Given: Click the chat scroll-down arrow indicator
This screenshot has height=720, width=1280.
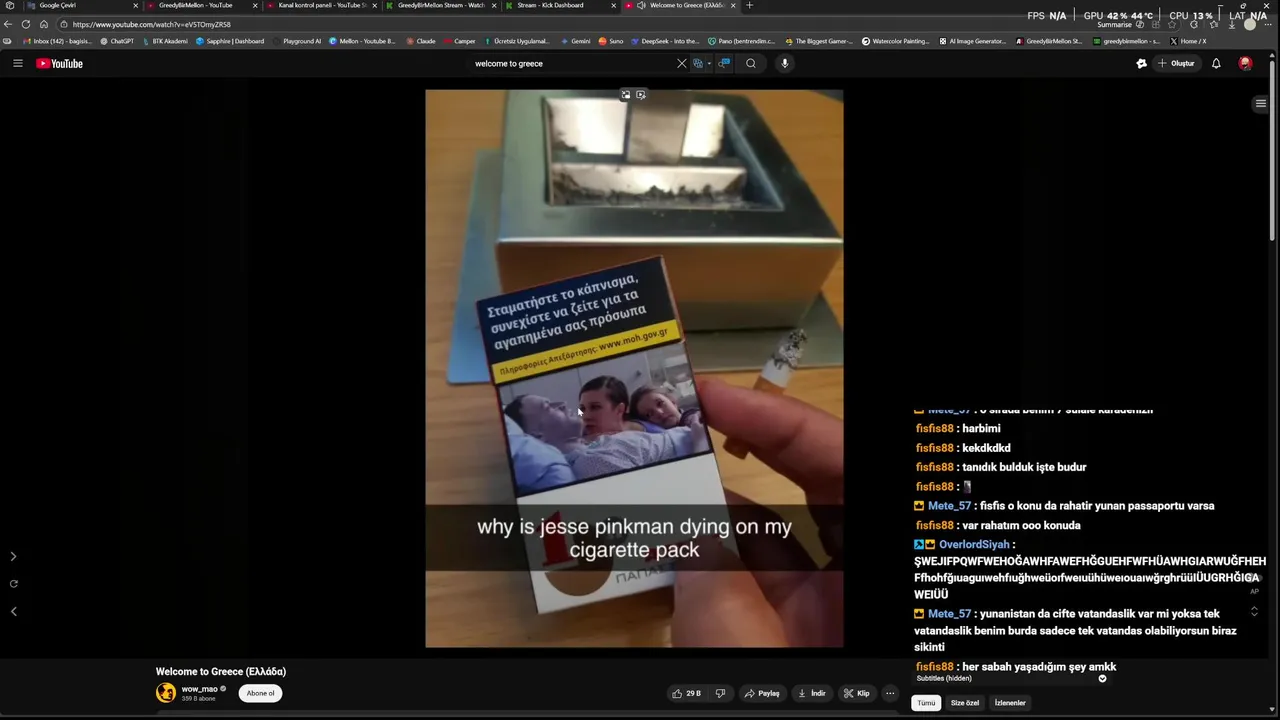Looking at the screenshot, I should click(1103, 679).
